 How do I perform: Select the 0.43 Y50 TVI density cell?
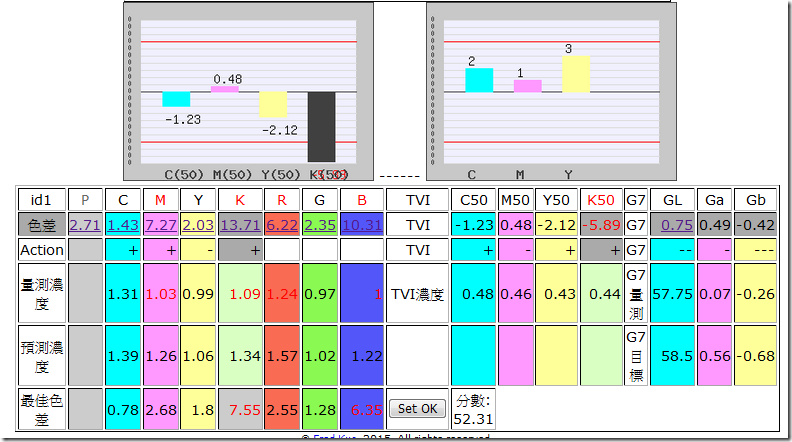click(556, 293)
